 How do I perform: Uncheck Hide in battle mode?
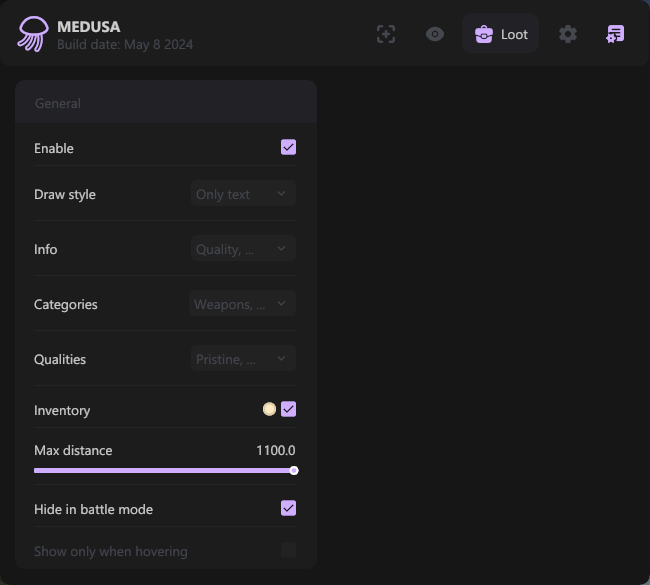[288, 508]
